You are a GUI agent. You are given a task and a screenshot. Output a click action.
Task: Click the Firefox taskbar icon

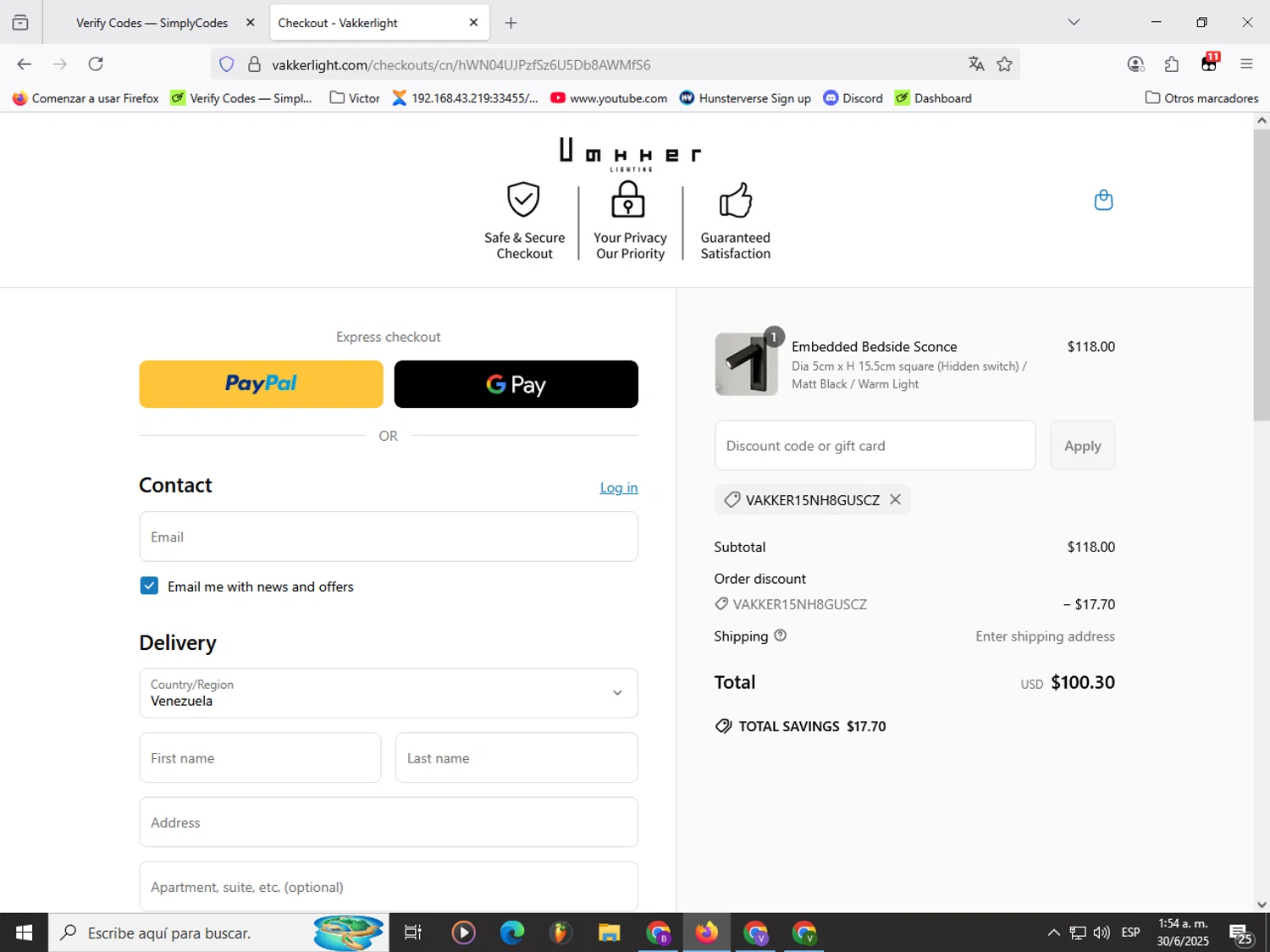point(706,933)
